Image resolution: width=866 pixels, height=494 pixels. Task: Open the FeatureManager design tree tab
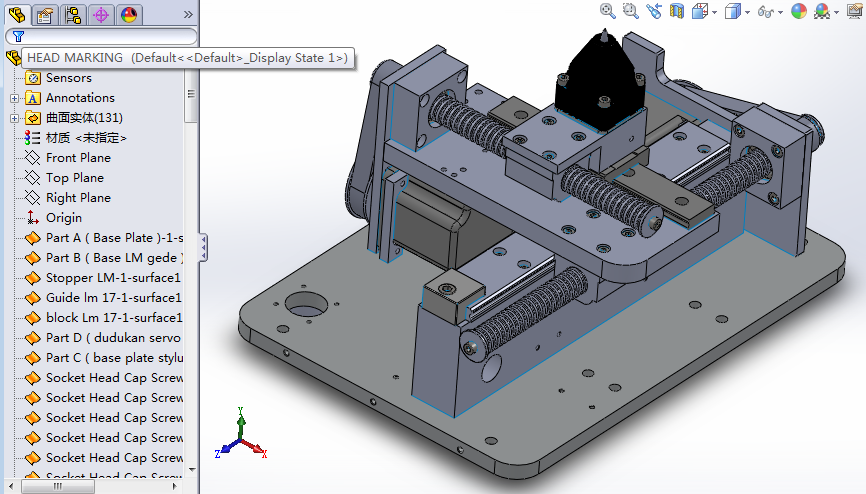17,14
